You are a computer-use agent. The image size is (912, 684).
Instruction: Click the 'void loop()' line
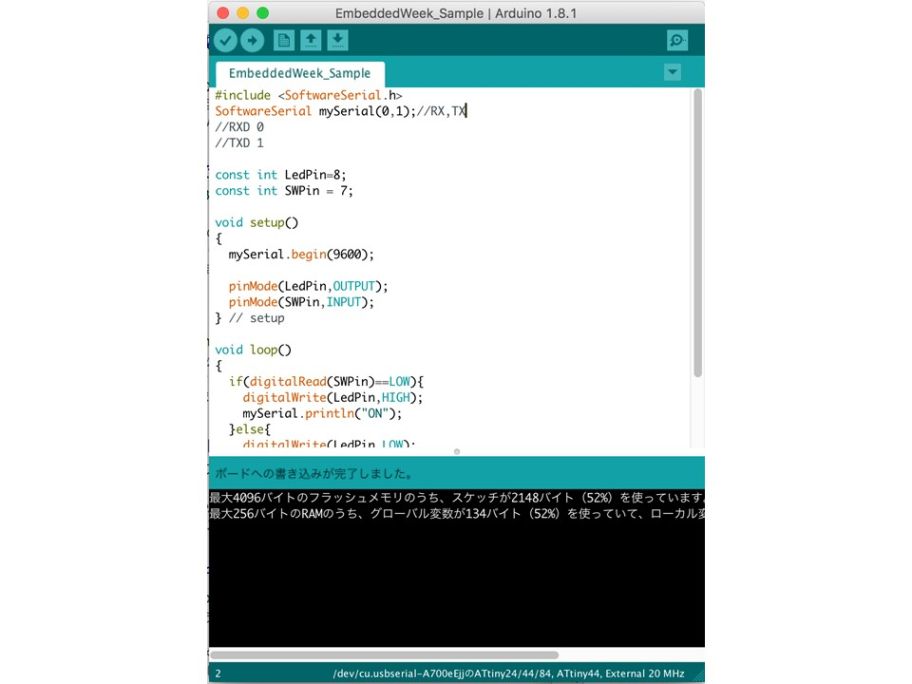253,350
